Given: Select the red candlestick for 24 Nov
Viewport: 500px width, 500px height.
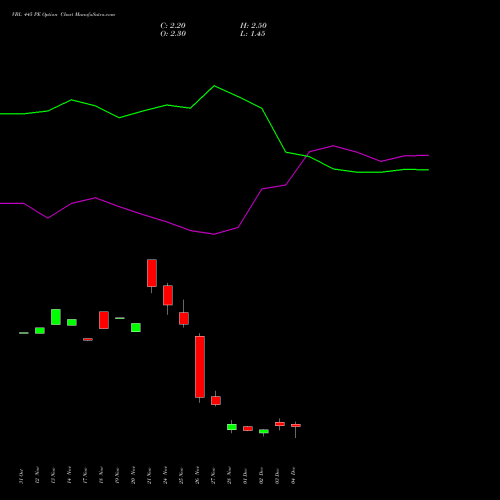Looking at the screenshot, I should pyautogui.click(x=168, y=295).
